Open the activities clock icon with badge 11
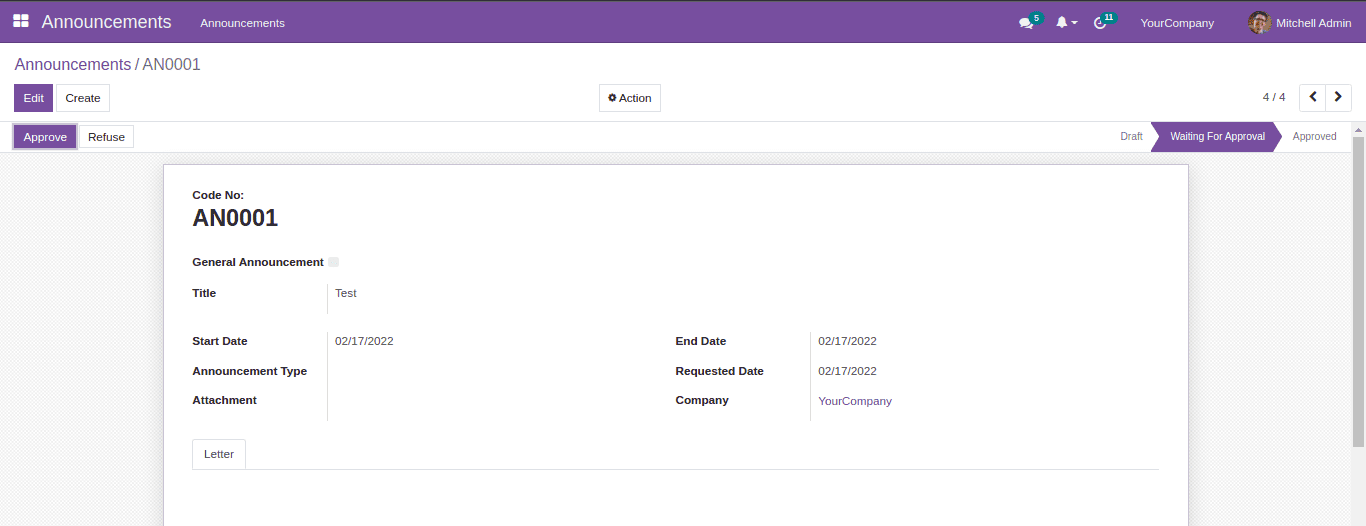1366x526 pixels. (x=1100, y=23)
